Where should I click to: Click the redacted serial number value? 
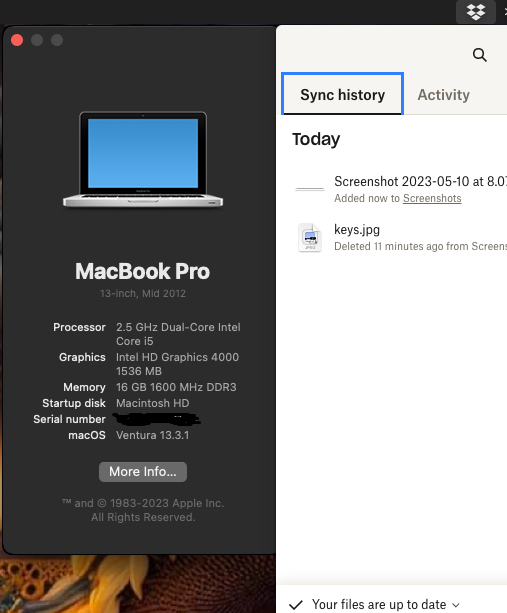tap(156, 419)
